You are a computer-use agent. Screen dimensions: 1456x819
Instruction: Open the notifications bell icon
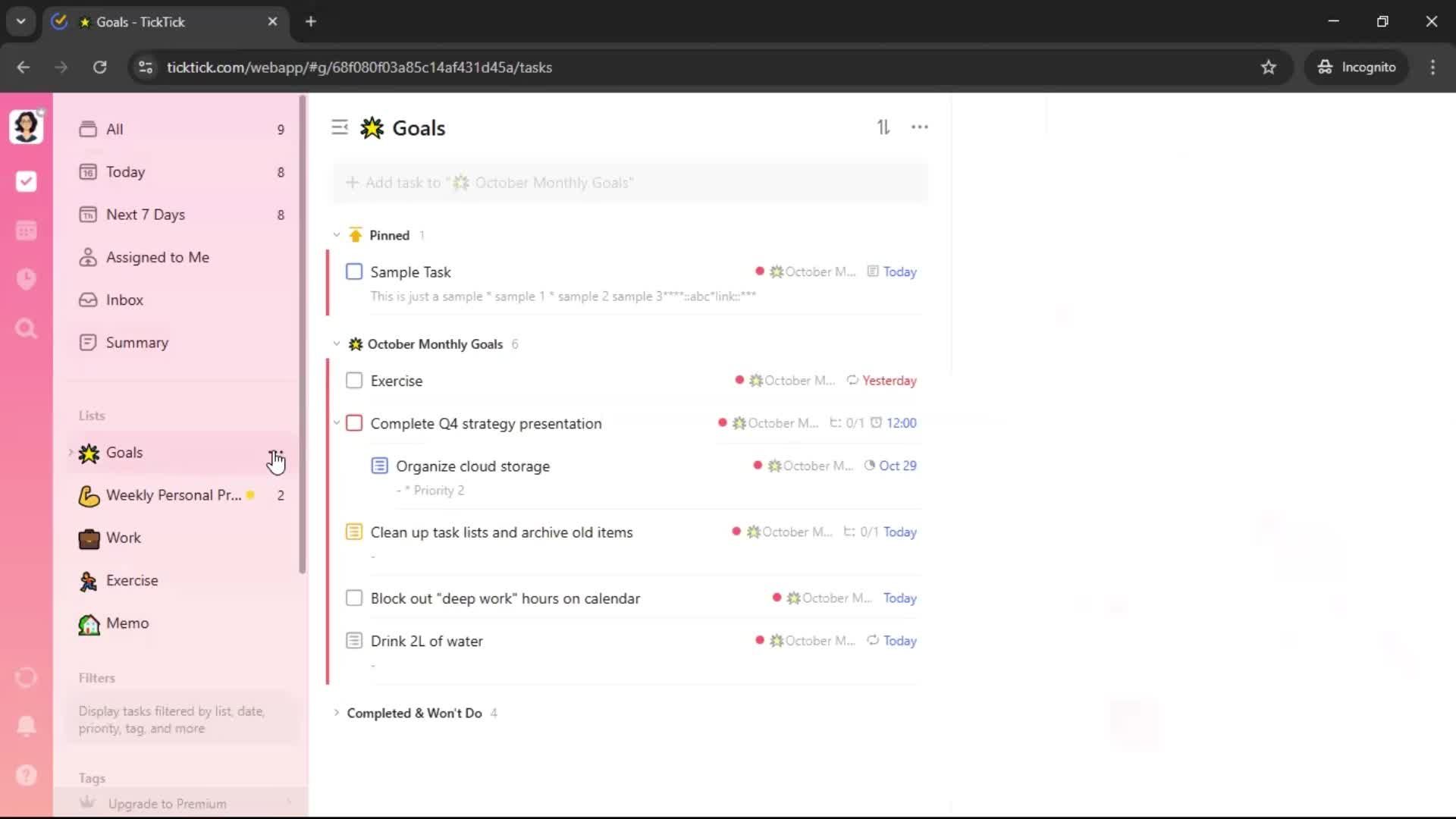(x=26, y=726)
